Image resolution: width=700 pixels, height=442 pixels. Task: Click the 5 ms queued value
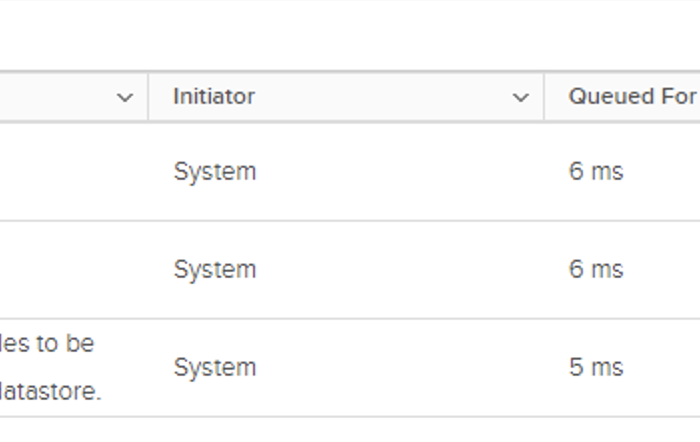(x=596, y=368)
